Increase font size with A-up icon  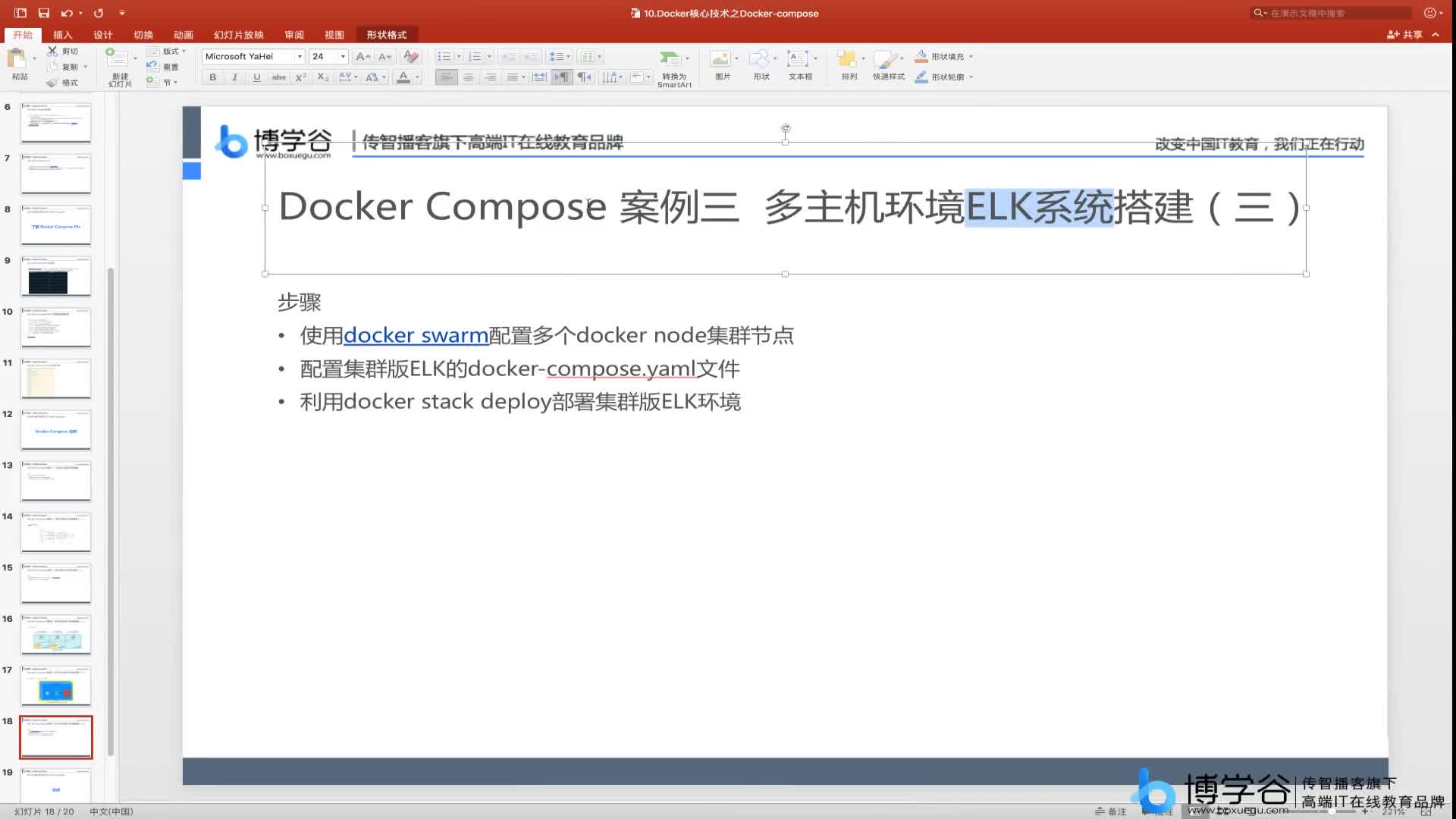363,56
